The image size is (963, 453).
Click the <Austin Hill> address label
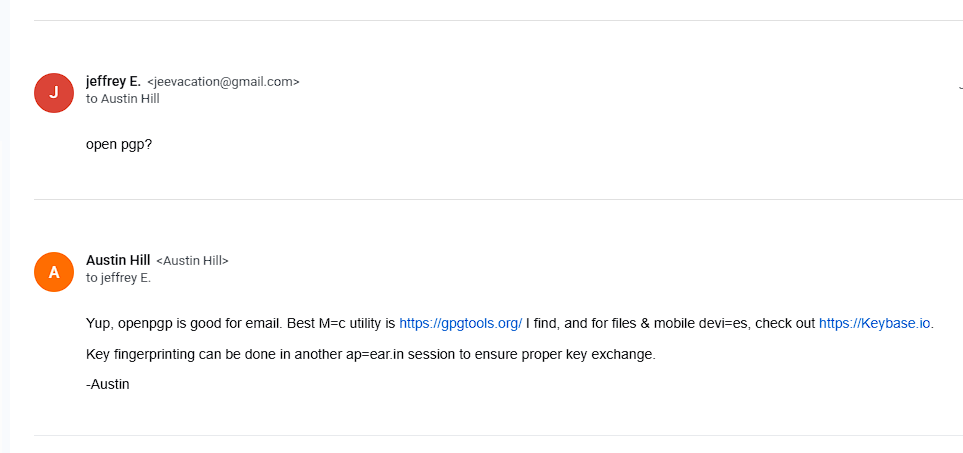tap(192, 261)
